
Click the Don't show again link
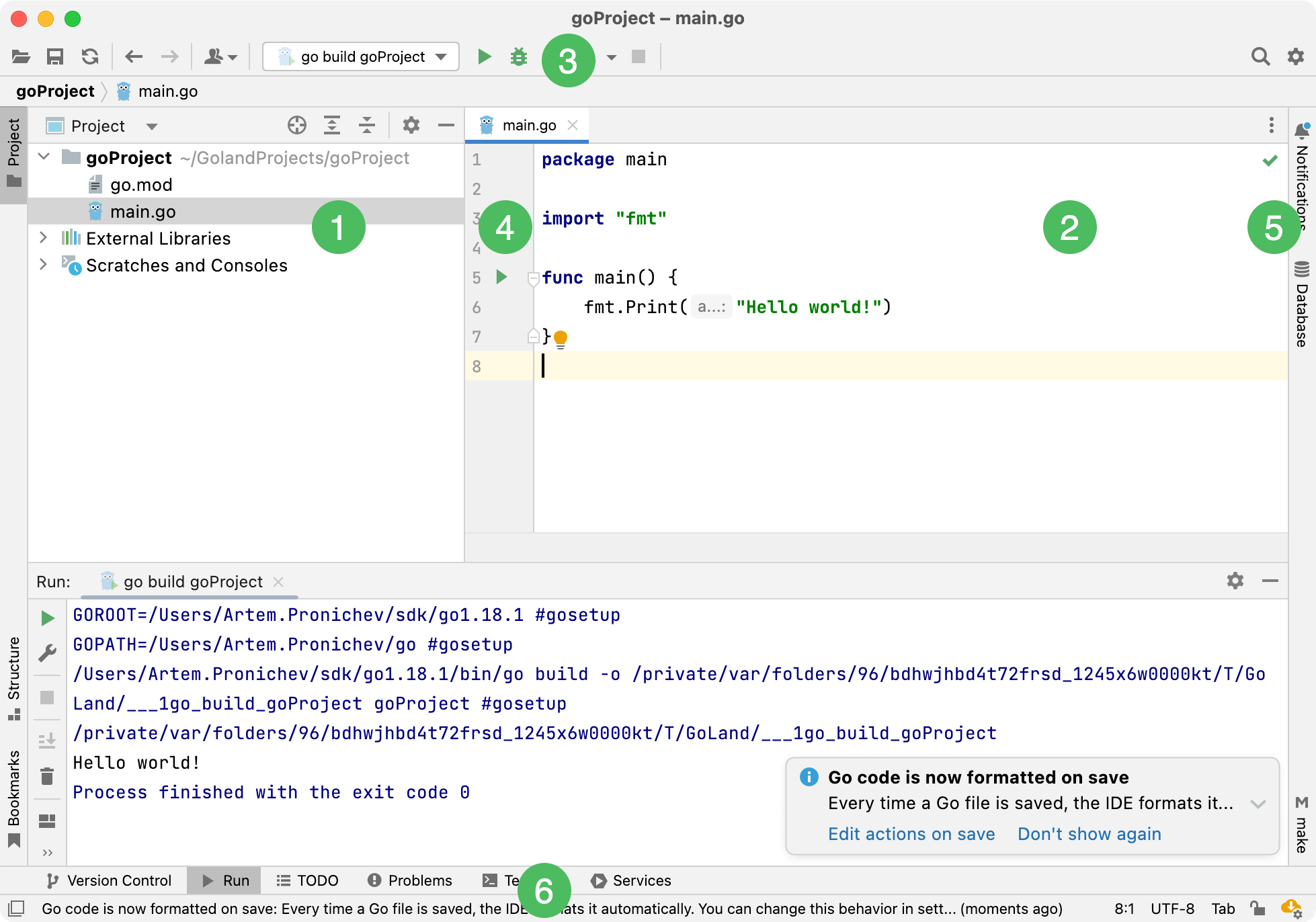coord(1089,834)
